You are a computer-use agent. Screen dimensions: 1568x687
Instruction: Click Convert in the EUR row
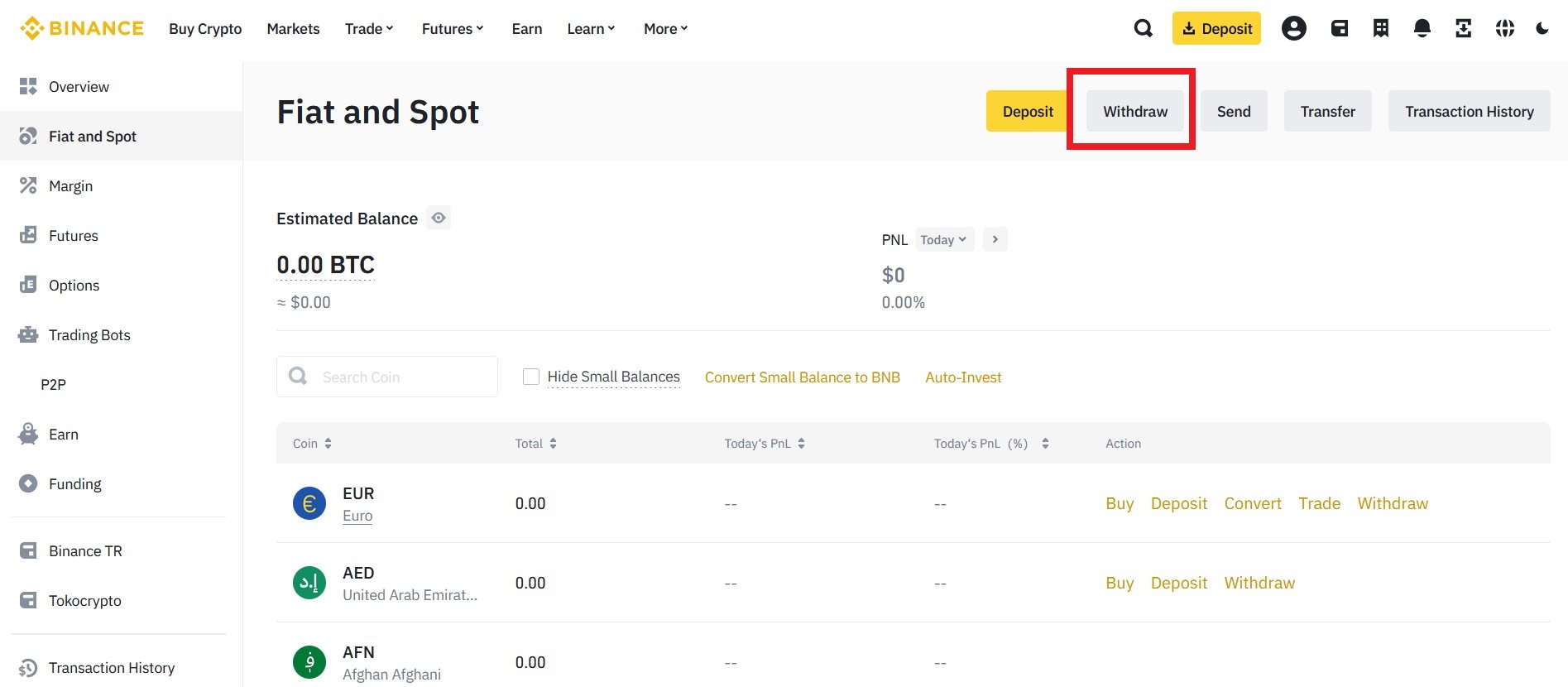pos(1253,503)
